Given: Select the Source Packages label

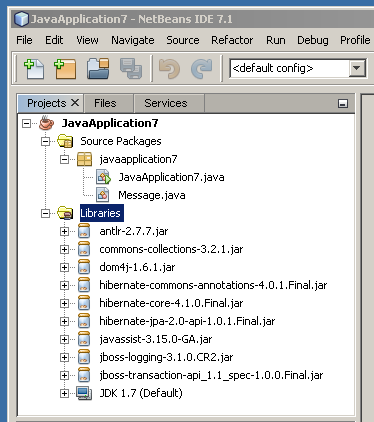Looking at the screenshot, I should coord(121,141).
